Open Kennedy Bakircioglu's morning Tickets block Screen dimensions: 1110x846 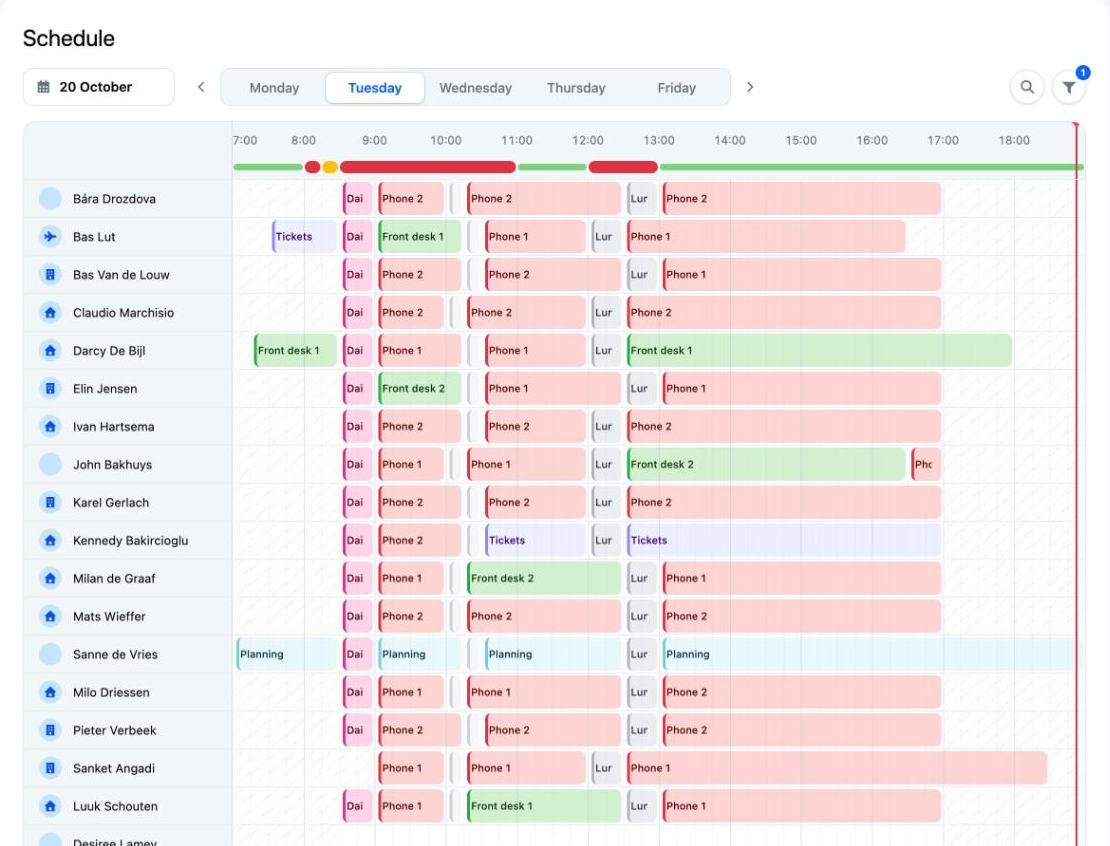pos(535,540)
